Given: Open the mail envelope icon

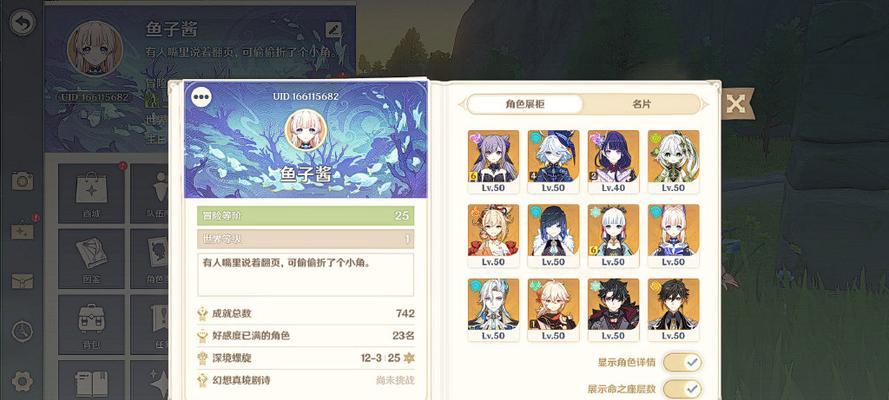Looking at the screenshot, I should pyautogui.click(x=23, y=281).
